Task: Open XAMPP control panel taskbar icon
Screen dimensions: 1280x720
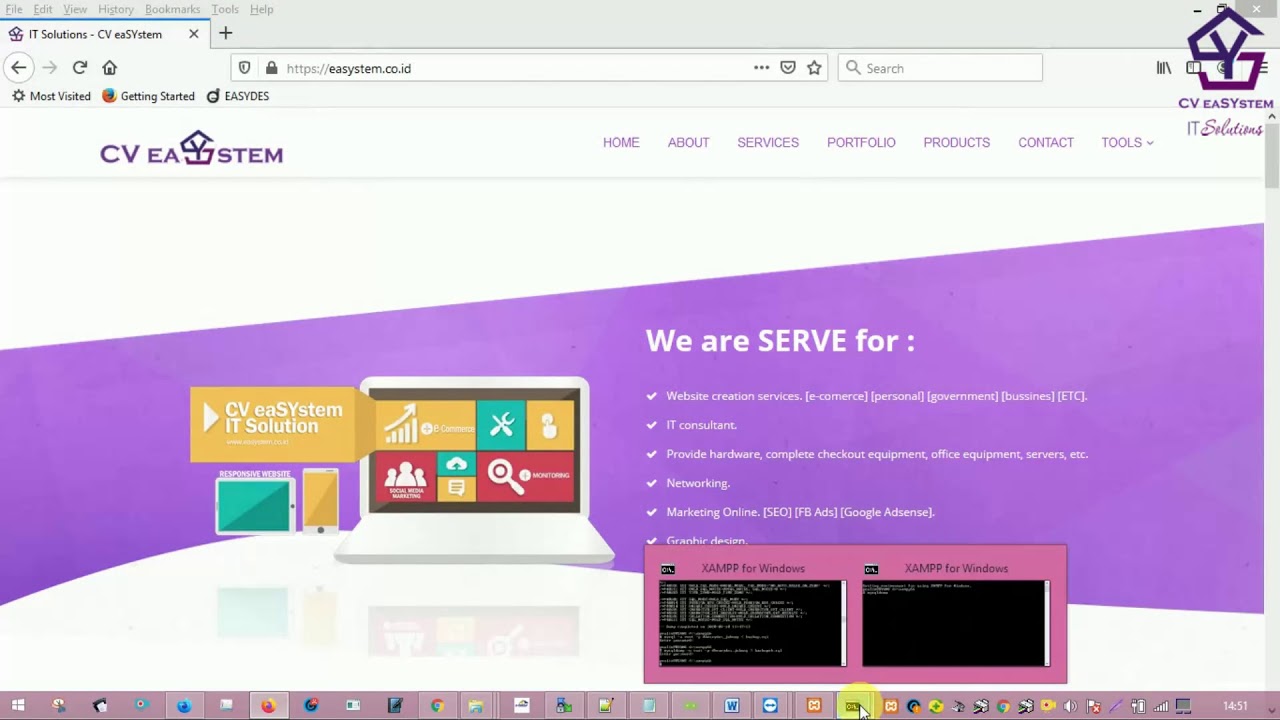Action: click(x=814, y=705)
